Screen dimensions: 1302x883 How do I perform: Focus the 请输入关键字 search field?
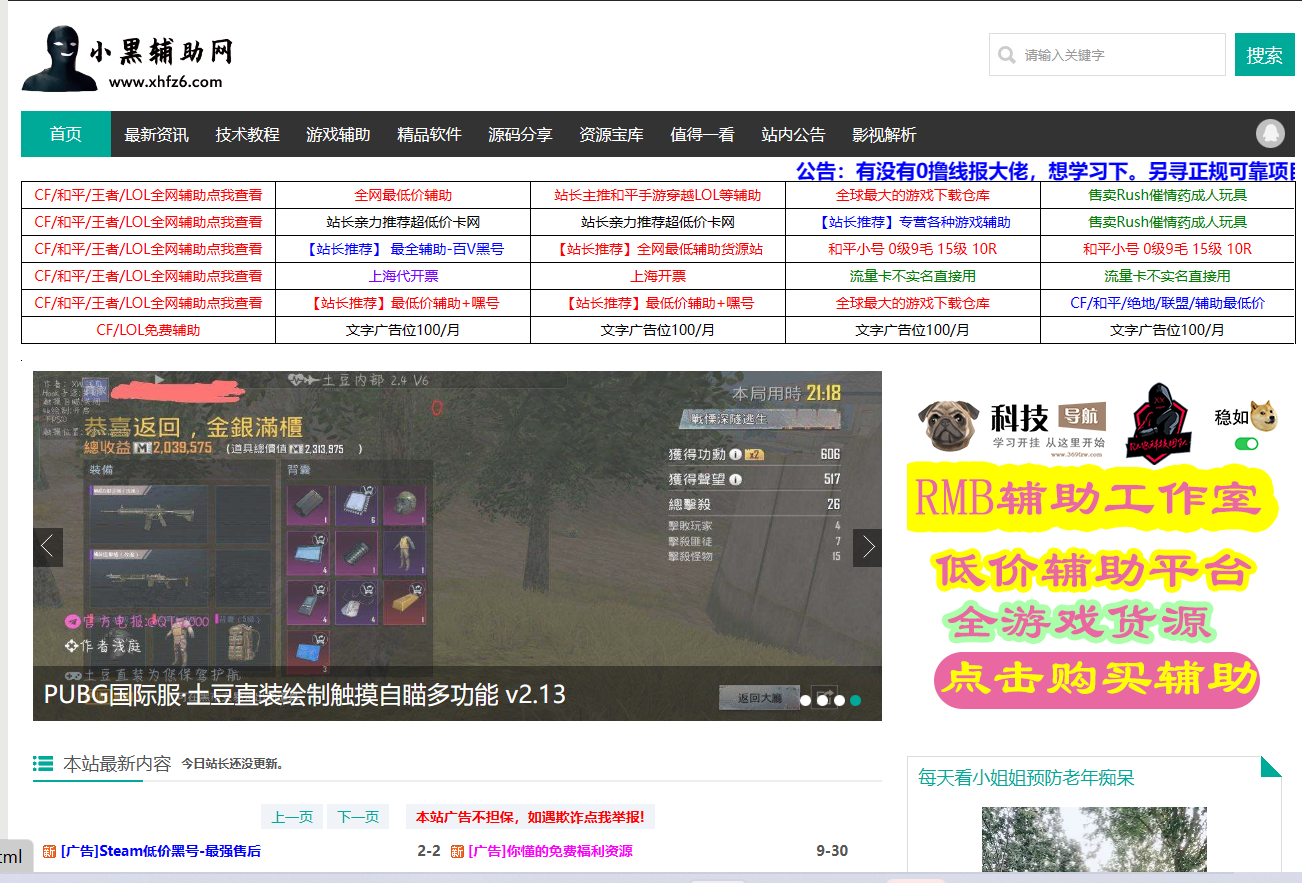pos(1107,55)
